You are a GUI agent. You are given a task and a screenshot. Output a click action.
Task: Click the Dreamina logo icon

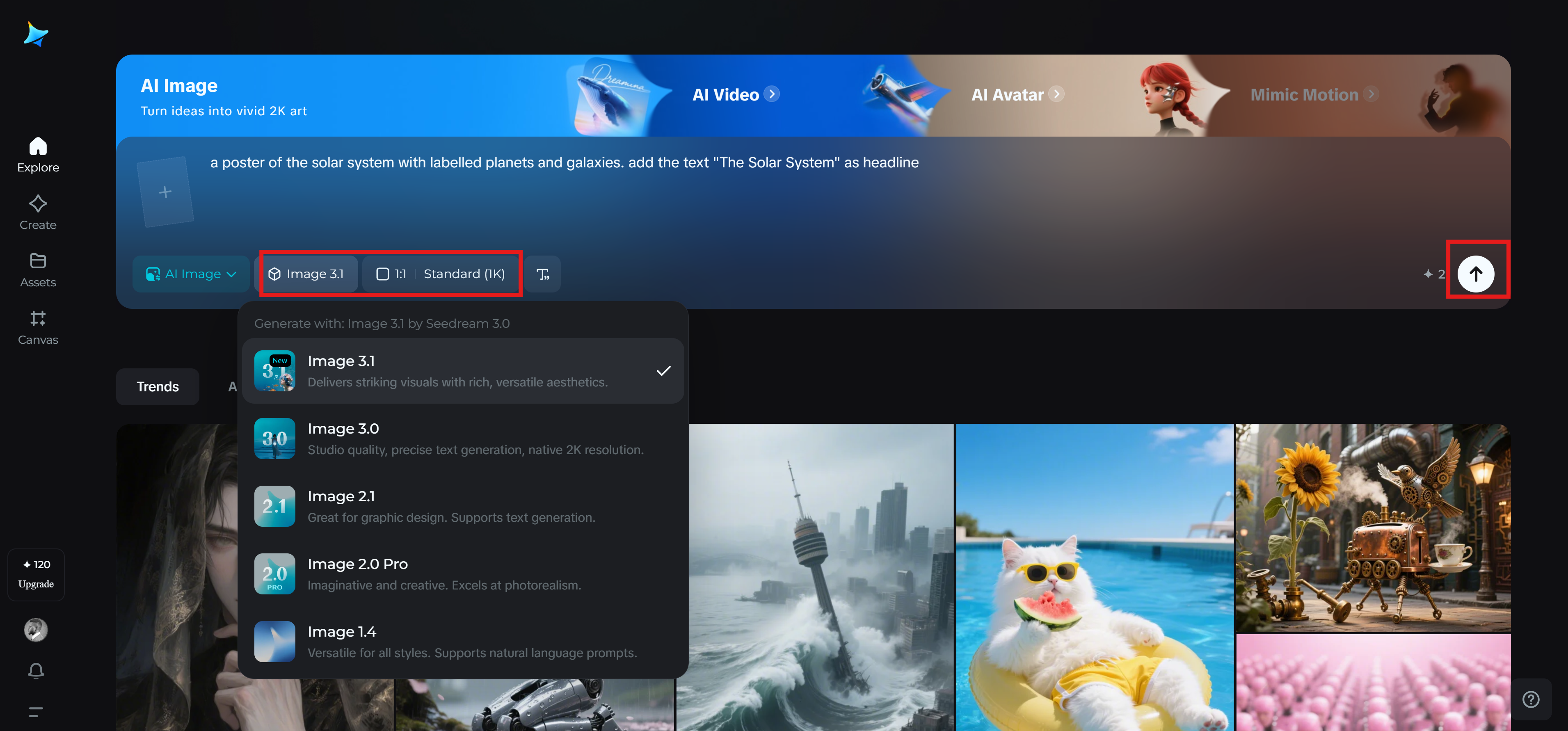(x=35, y=34)
